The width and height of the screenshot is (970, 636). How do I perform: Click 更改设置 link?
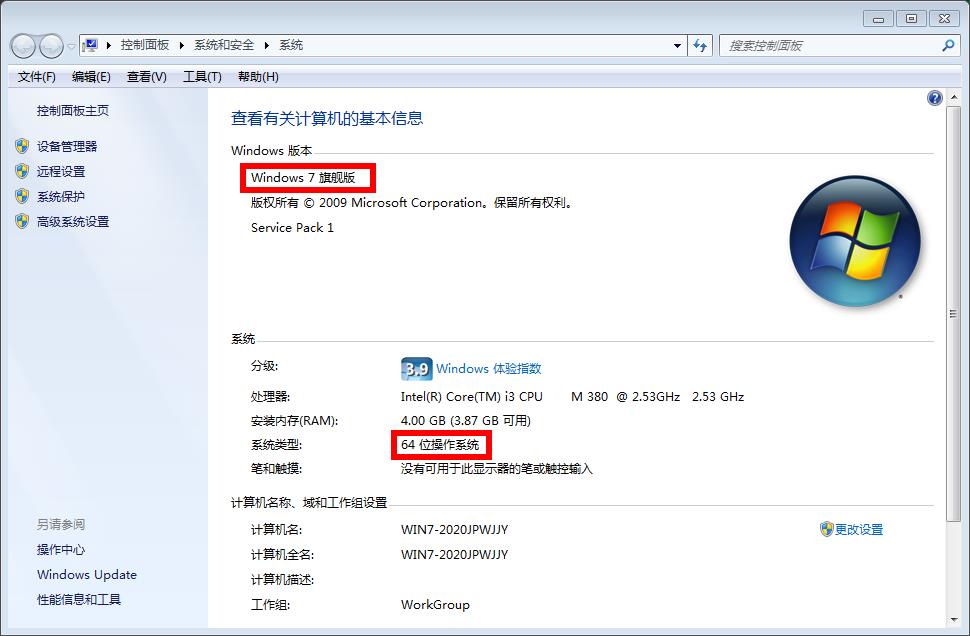(859, 530)
